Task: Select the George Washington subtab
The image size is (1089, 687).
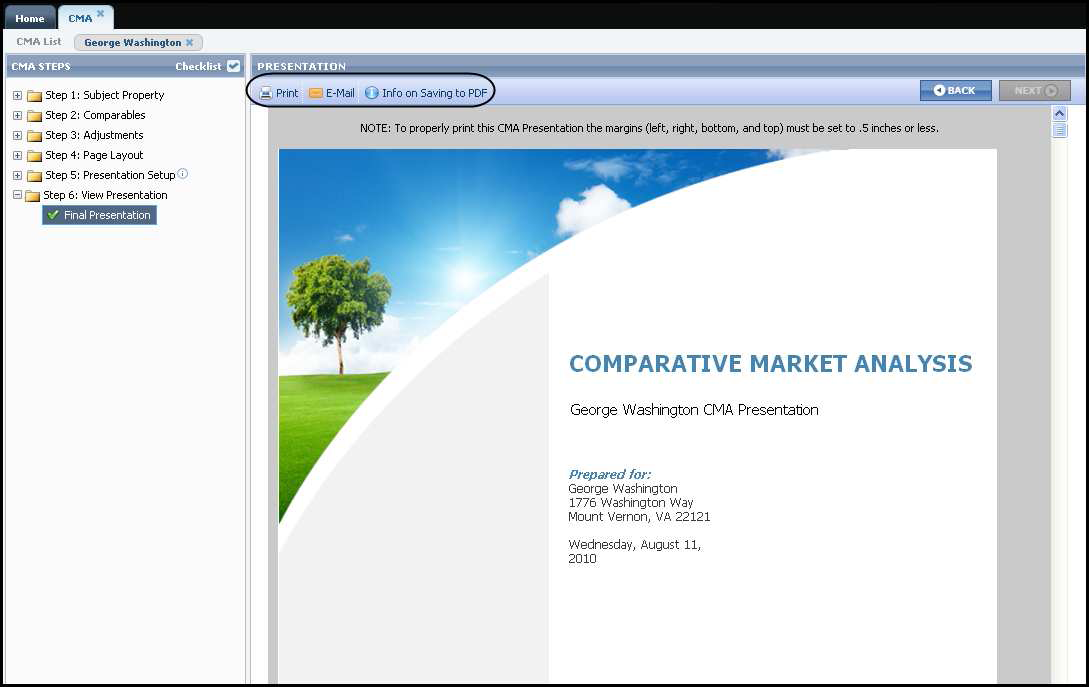Action: pos(133,42)
